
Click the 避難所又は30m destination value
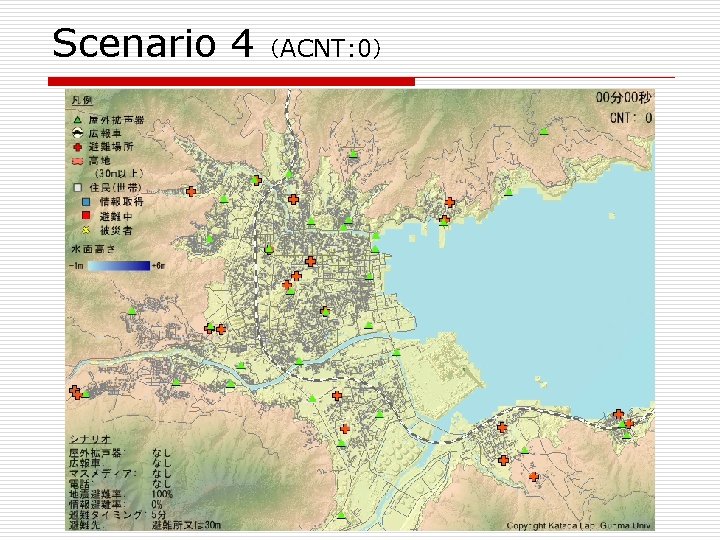point(186,525)
